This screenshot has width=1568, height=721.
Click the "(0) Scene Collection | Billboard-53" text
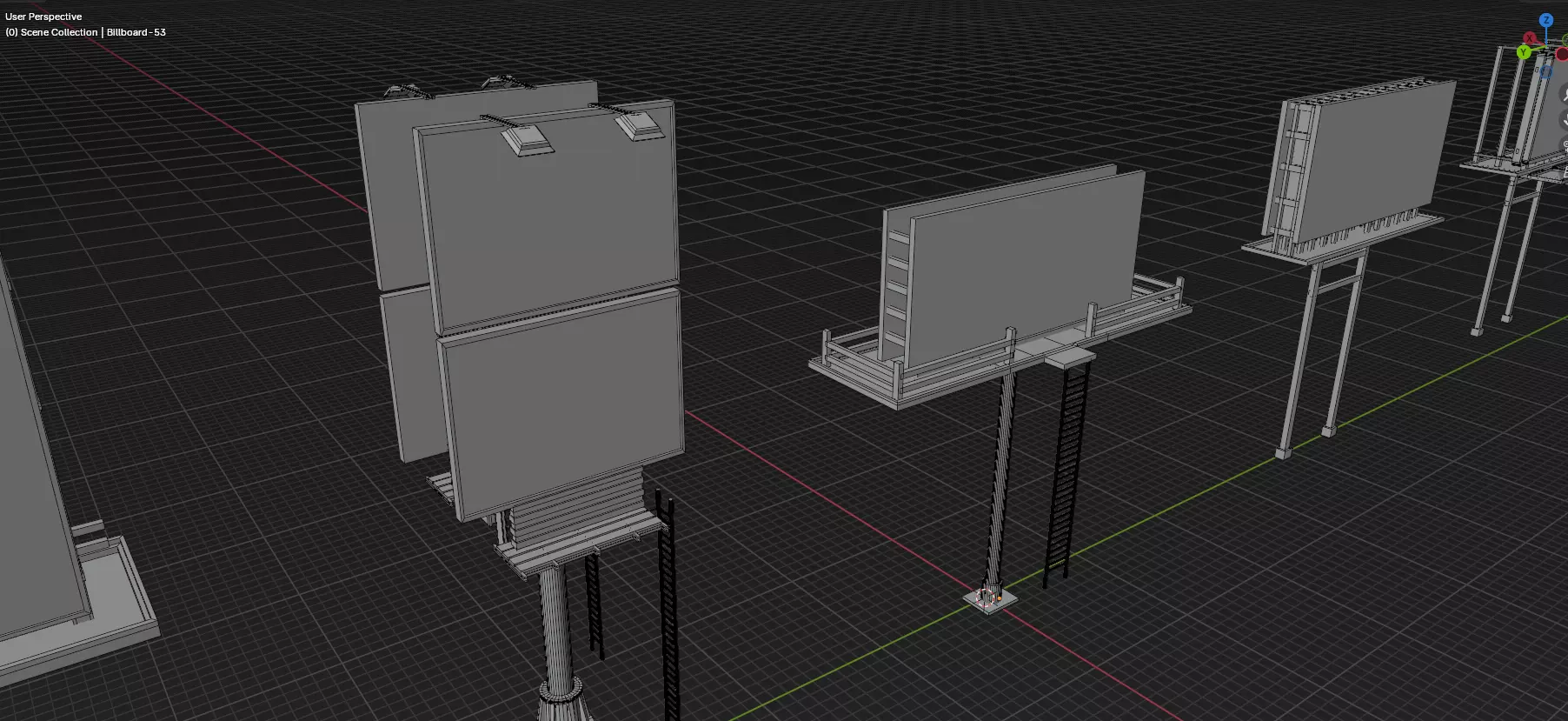85,32
